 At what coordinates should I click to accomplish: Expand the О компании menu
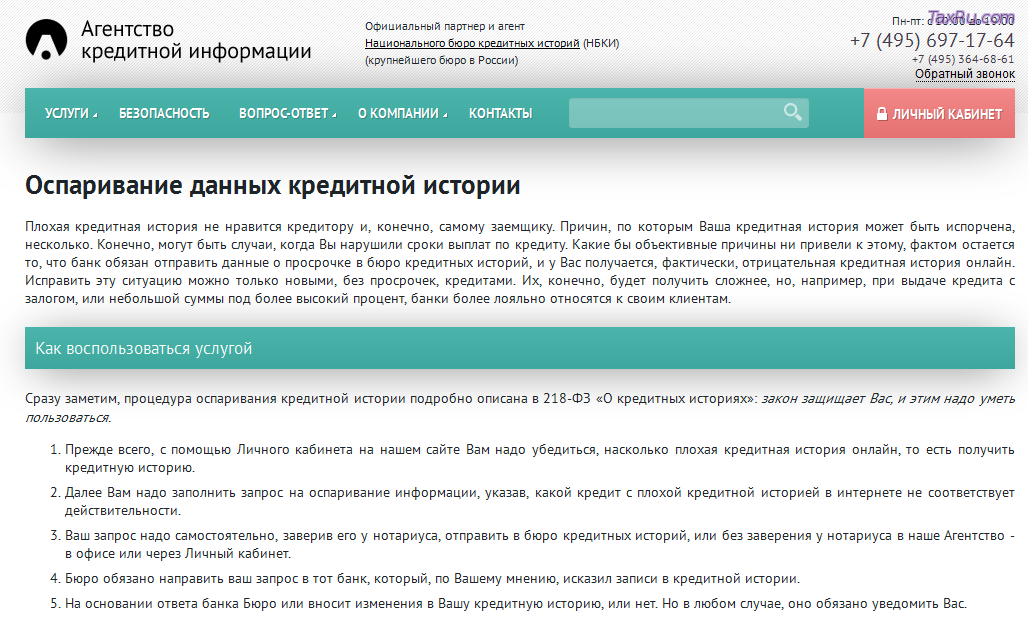point(402,114)
